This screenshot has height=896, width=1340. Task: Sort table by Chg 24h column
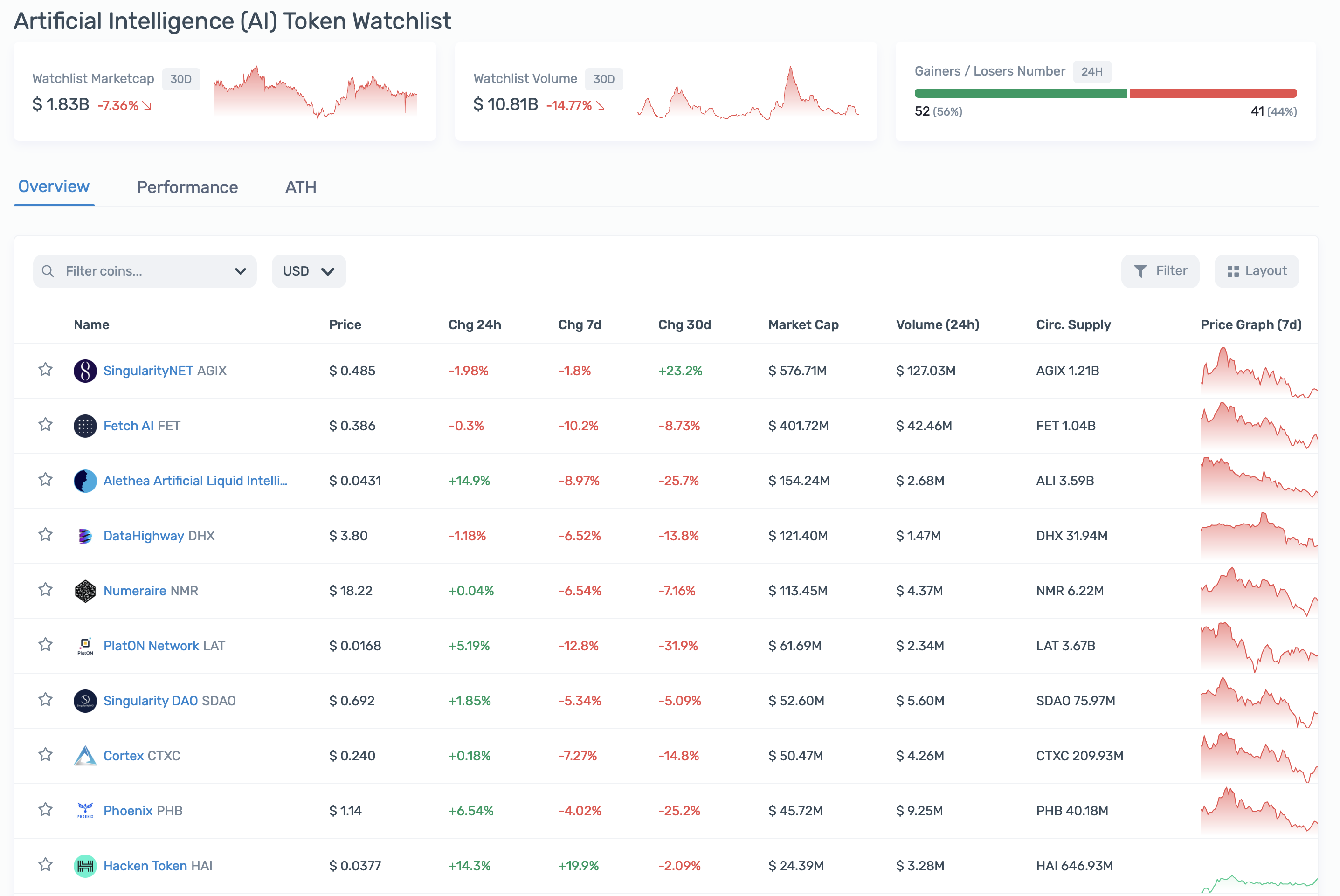475,324
